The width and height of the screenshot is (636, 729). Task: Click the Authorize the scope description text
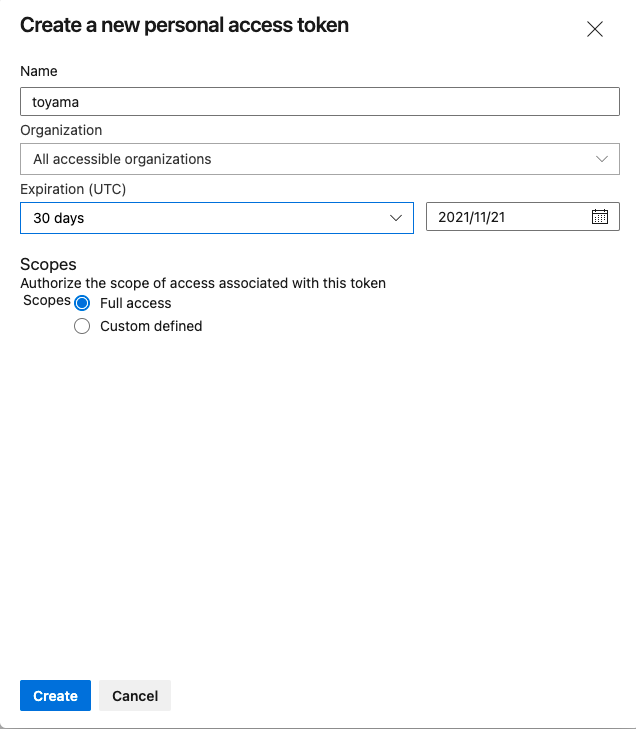point(203,283)
